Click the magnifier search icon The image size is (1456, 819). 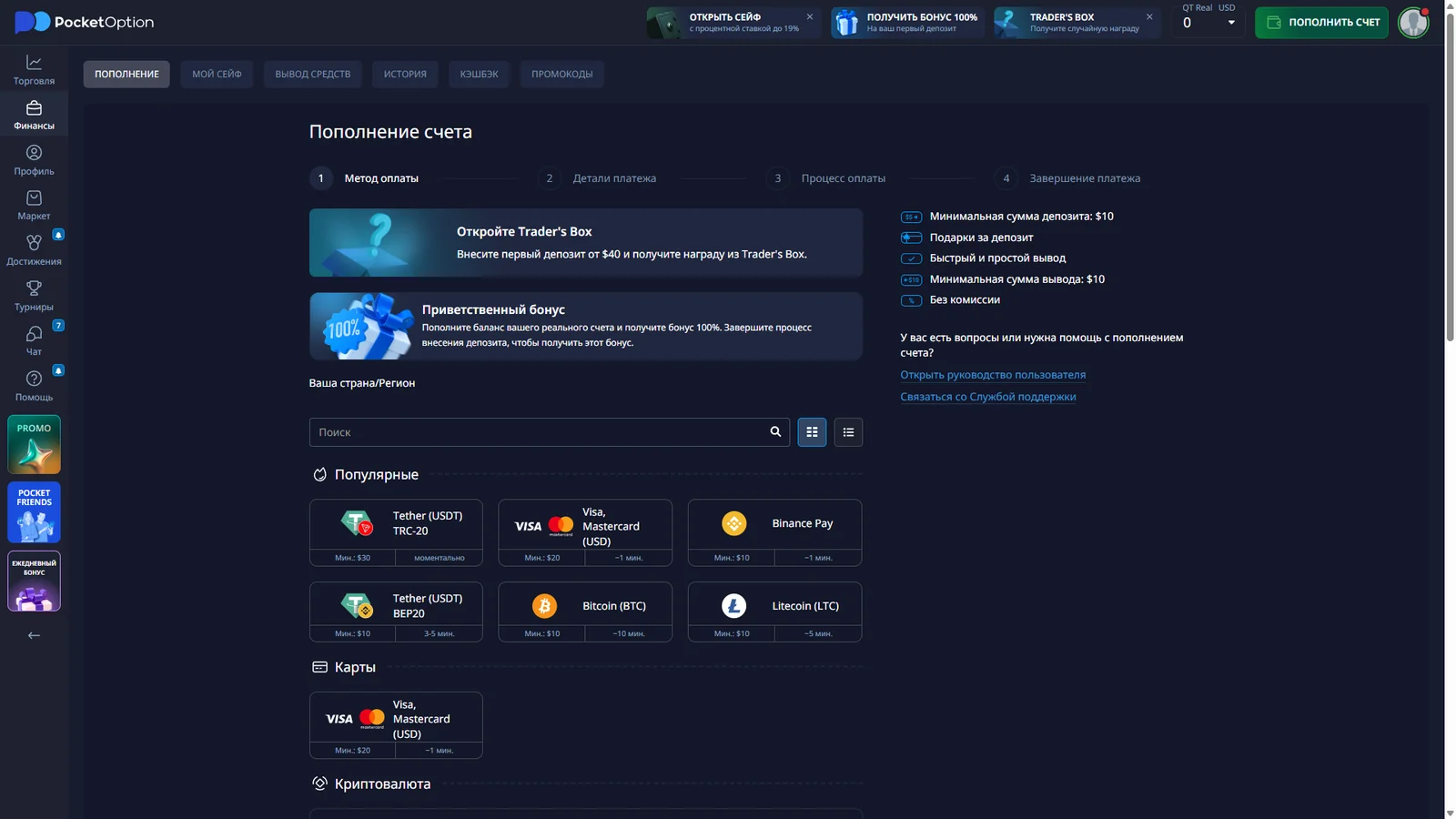(x=775, y=432)
